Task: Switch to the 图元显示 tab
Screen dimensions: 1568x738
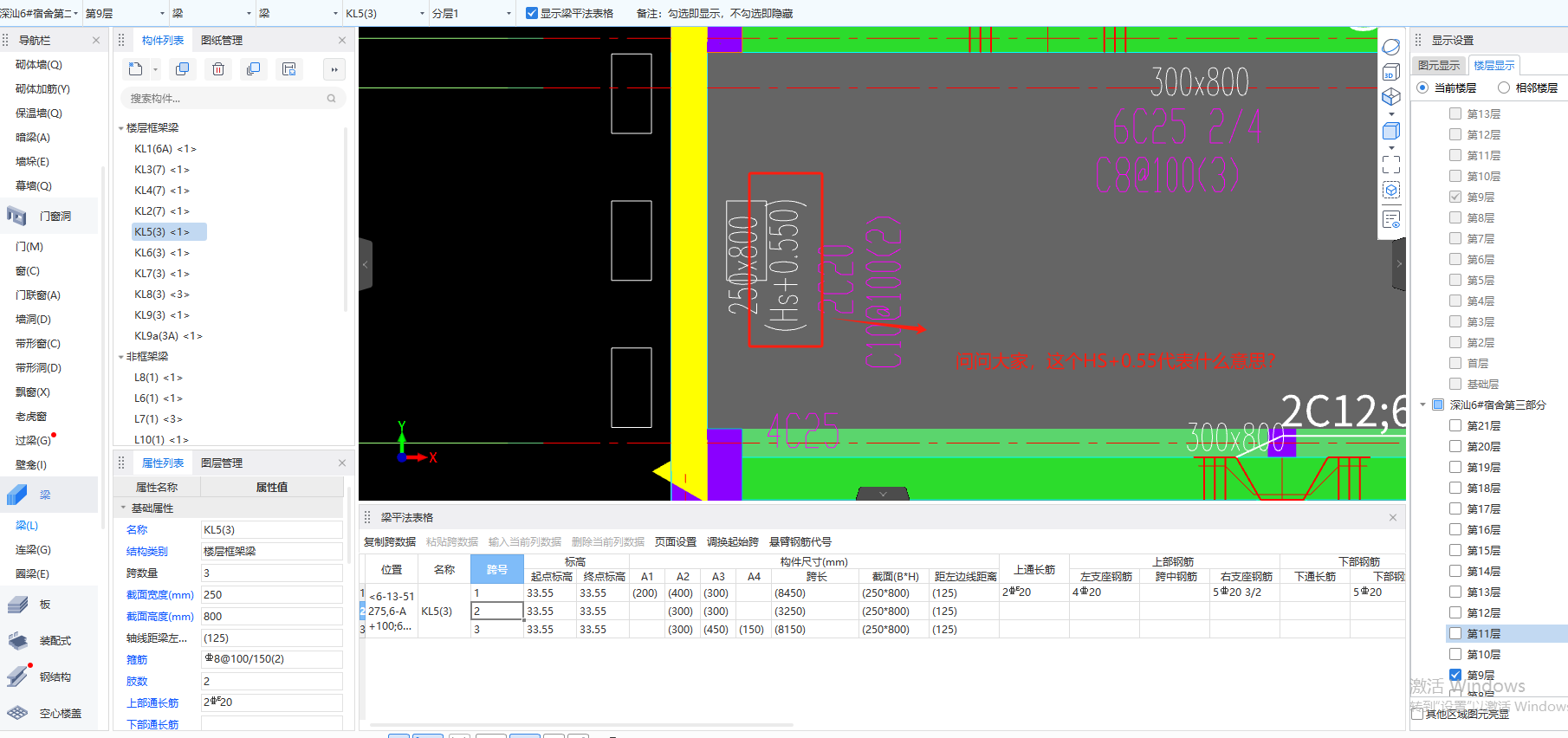Action: (1438, 65)
